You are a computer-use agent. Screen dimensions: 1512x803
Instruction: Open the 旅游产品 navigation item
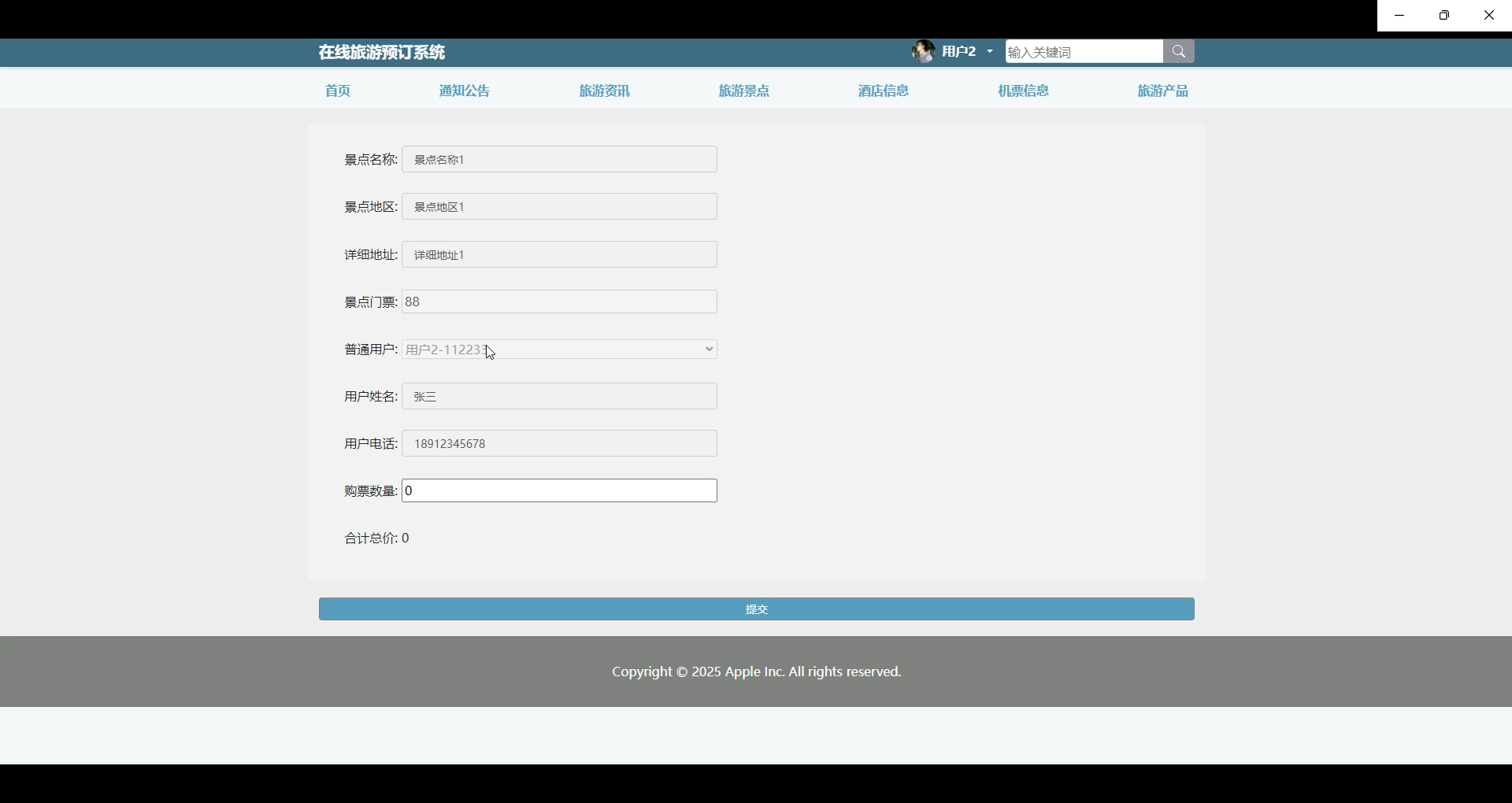coord(1163,91)
